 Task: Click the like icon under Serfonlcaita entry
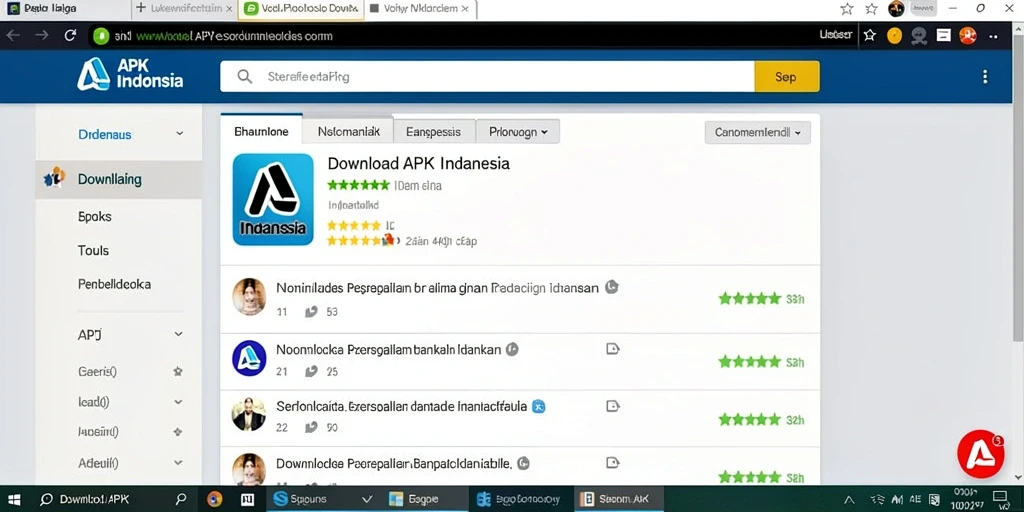312,427
